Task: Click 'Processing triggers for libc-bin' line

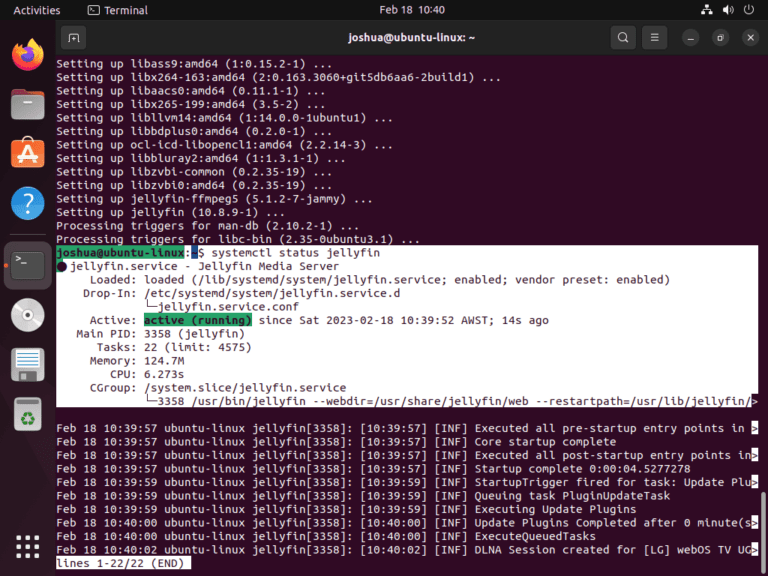Action: 238,240
